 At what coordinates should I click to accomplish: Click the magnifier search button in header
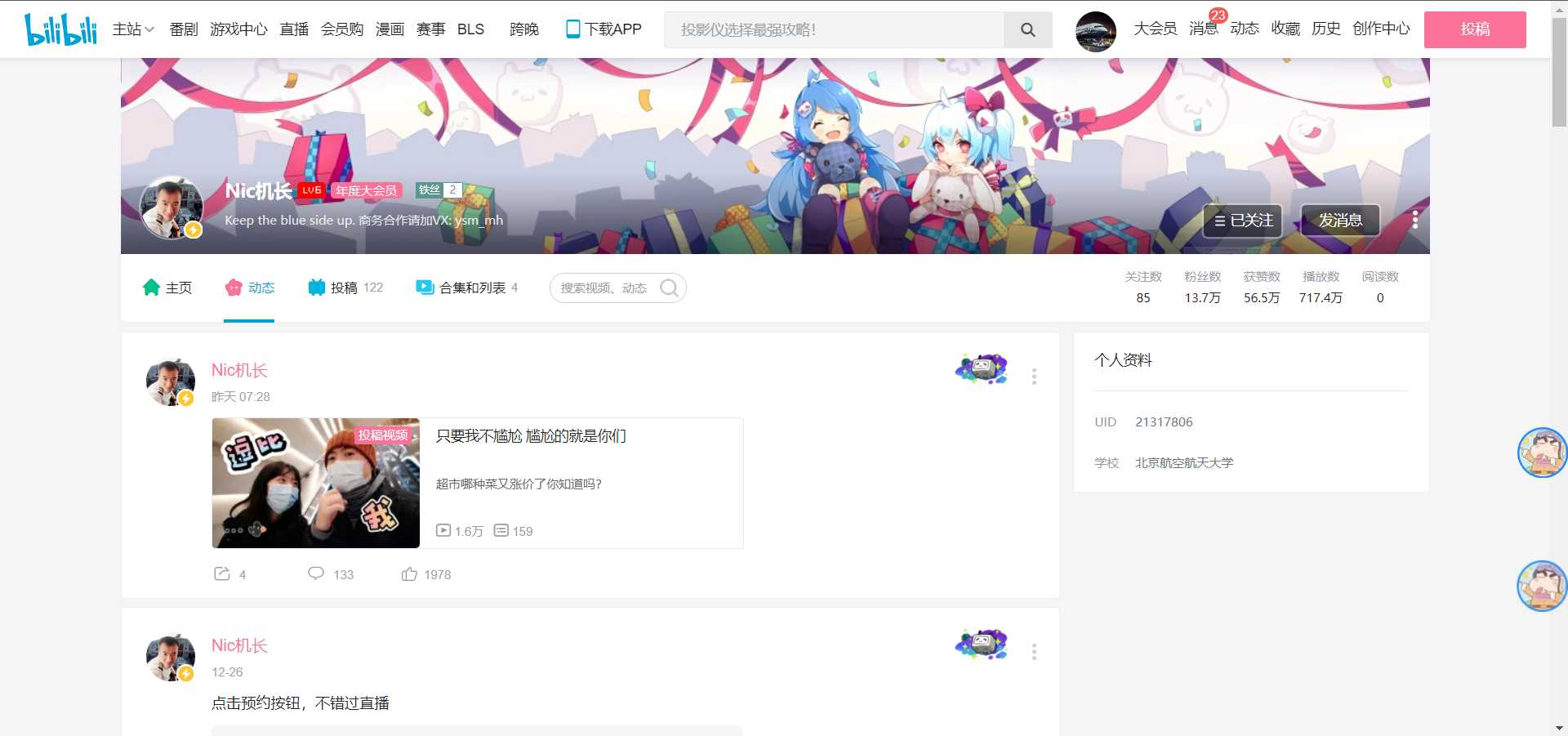click(x=1028, y=29)
